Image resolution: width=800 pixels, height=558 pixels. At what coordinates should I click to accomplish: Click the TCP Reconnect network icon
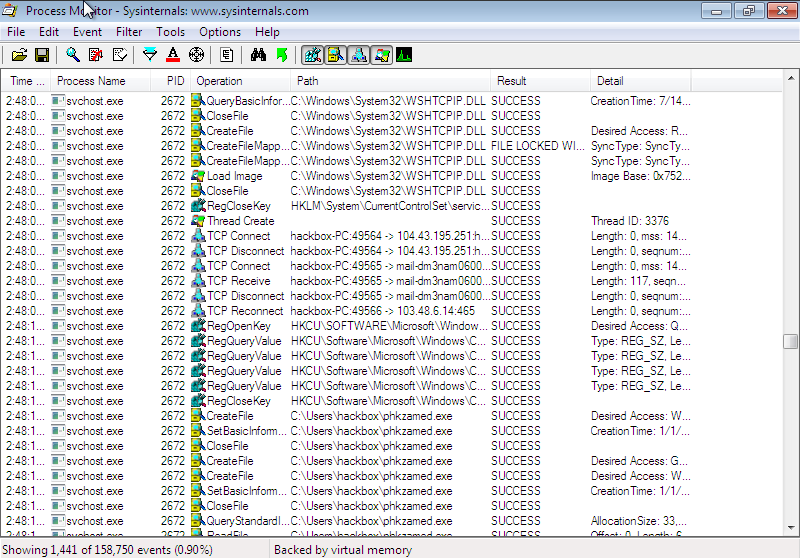[198, 311]
